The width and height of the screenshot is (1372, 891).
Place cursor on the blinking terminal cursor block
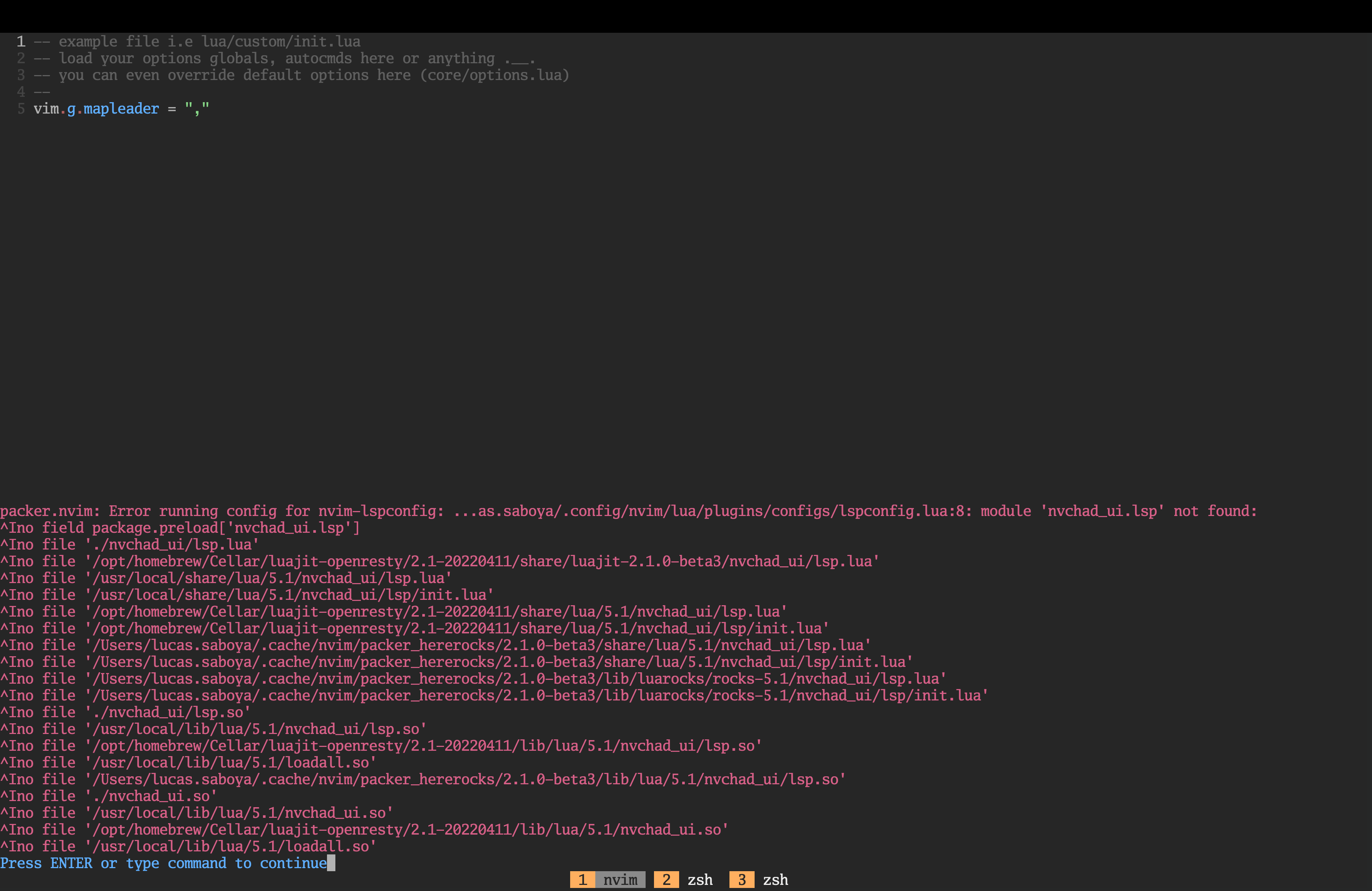tap(332, 863)
